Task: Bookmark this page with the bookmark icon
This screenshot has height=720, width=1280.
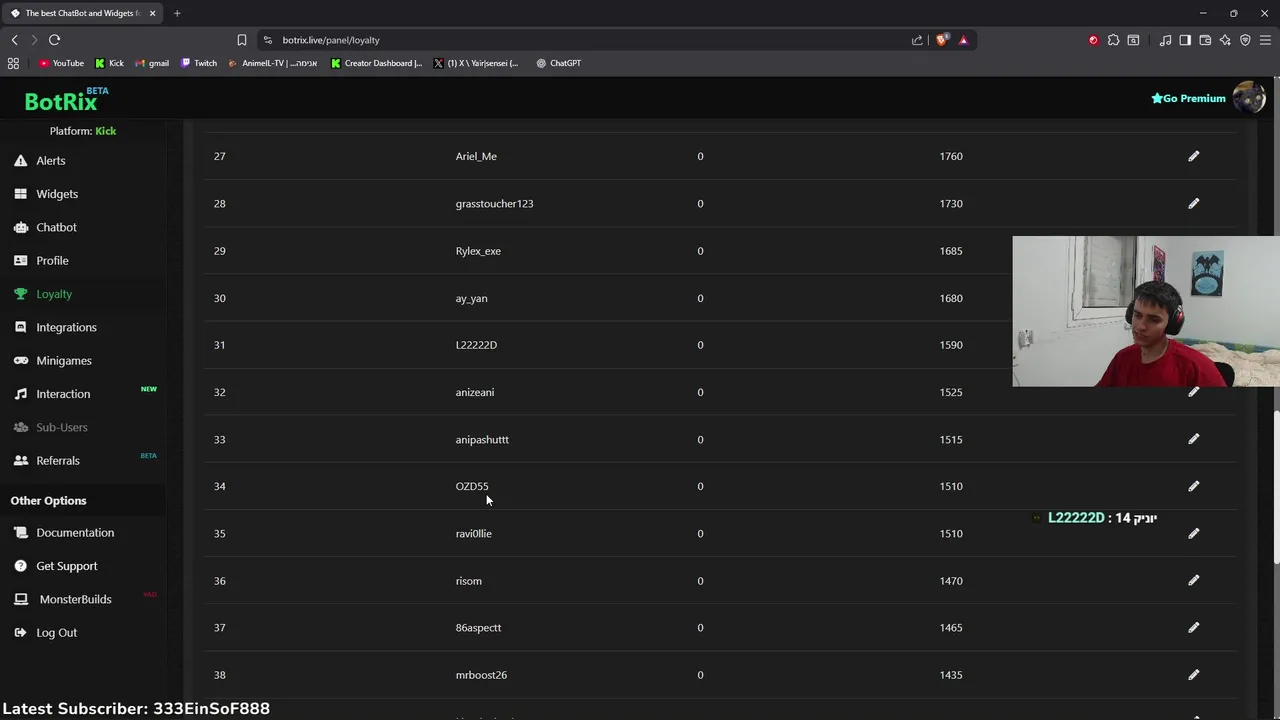Action: click(x=242, y=40)
